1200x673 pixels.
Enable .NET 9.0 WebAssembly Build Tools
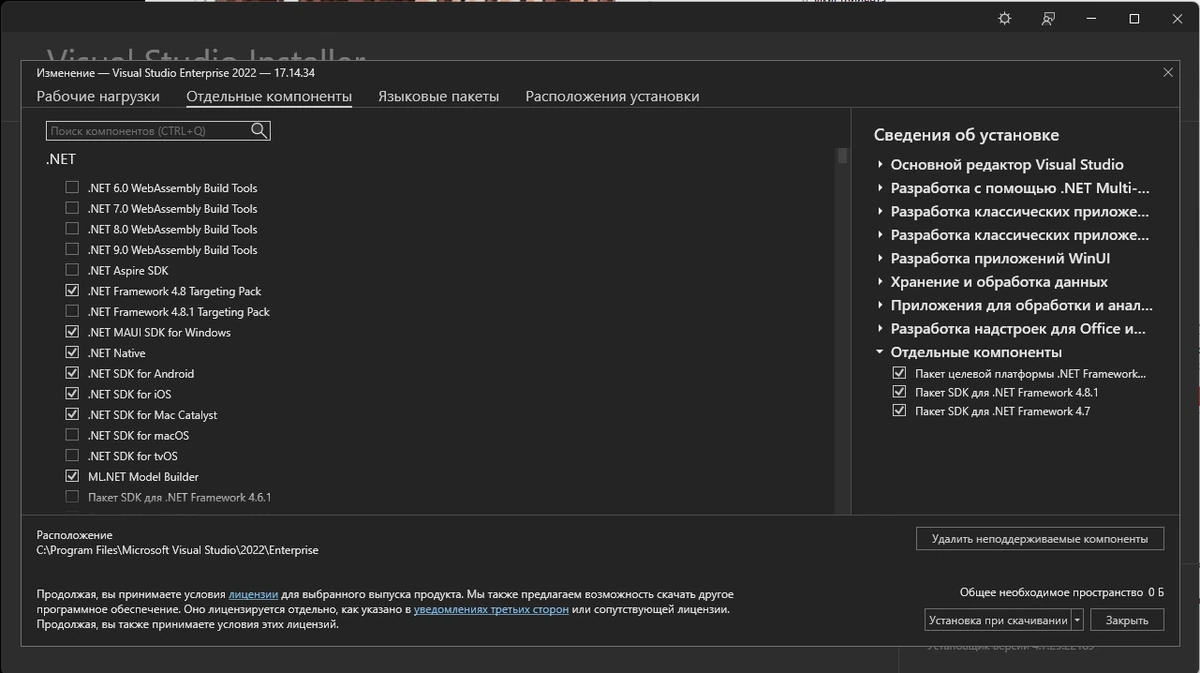(x=72, y=250)
